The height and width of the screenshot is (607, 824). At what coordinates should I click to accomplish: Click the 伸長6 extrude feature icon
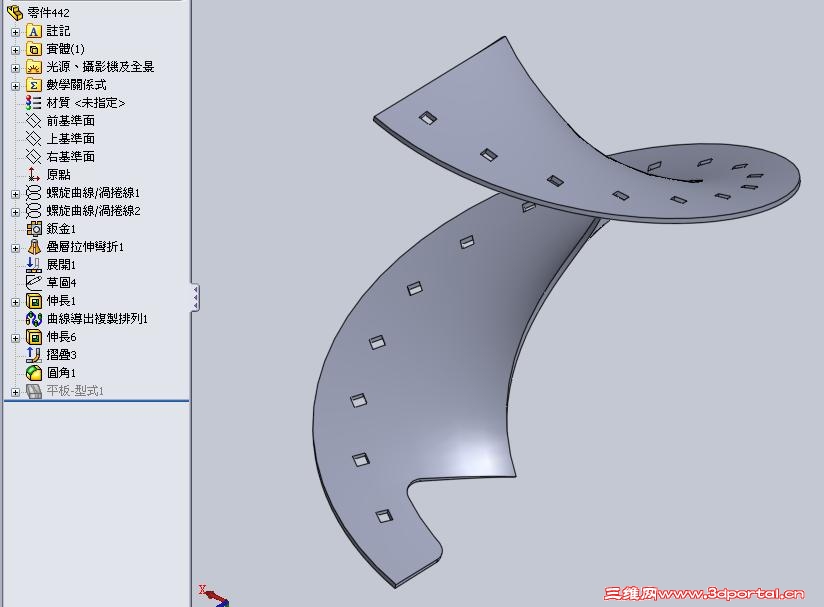tap(34, 336)
